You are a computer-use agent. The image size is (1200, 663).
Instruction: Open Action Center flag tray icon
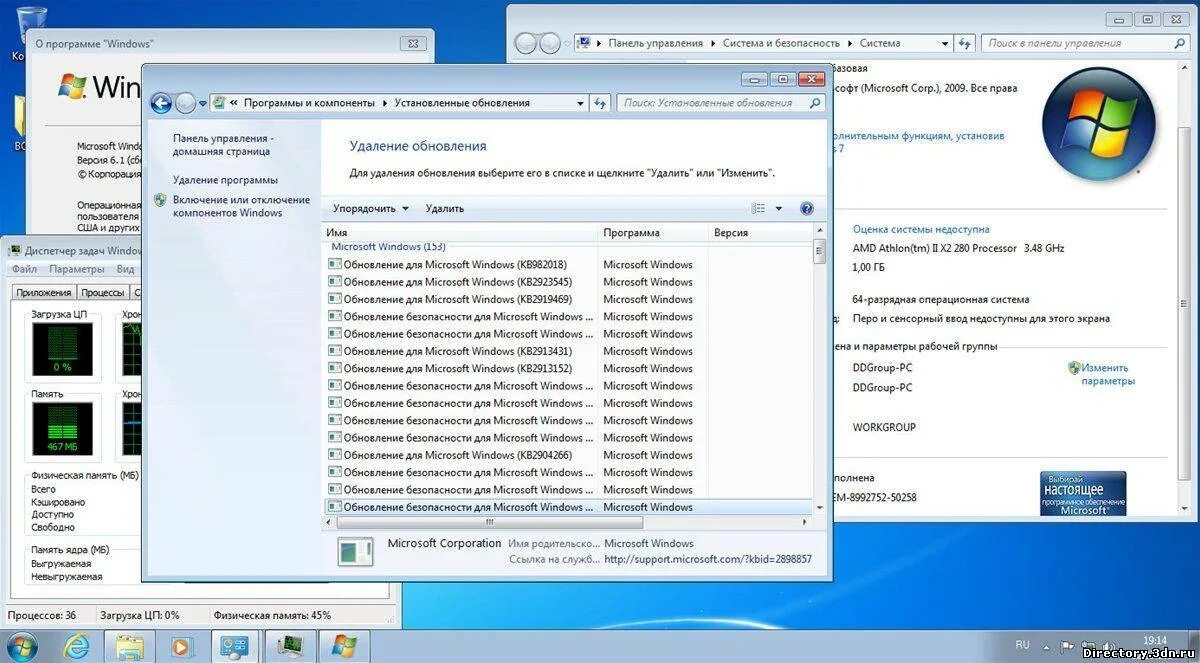pyautogui.click(x=1069, y=646)
